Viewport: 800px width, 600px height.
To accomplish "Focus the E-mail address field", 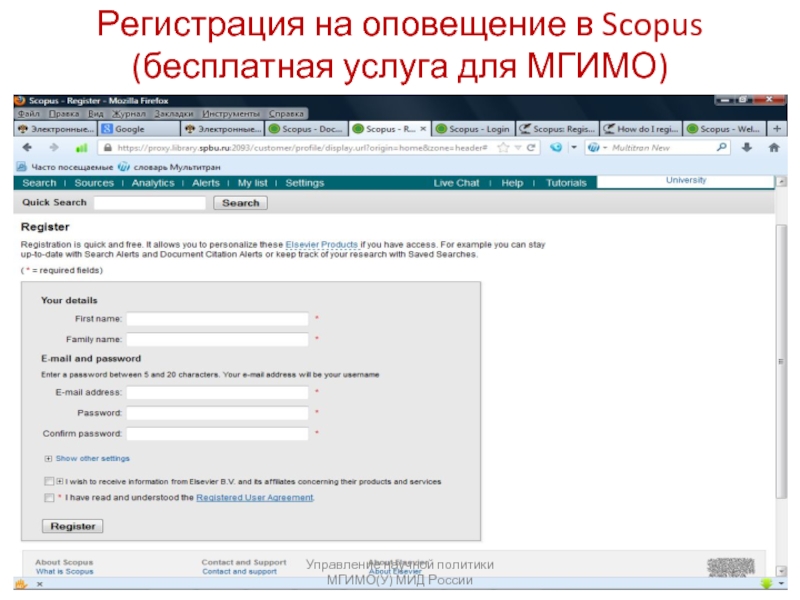I will tap(217, 392).
